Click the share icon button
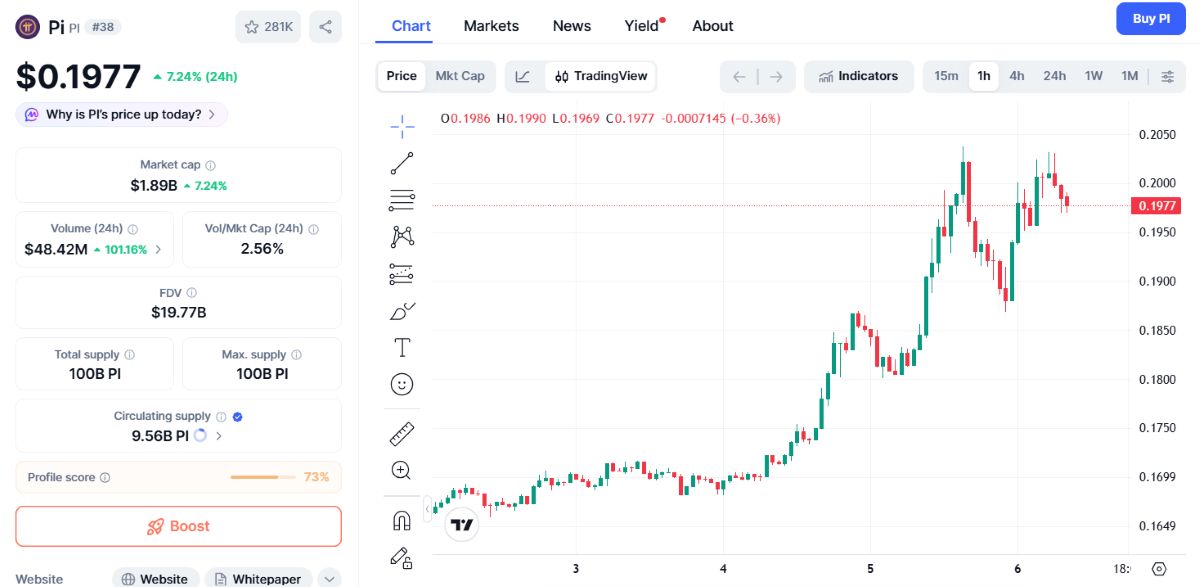The image size is (1200, 587). pos(326,27)
